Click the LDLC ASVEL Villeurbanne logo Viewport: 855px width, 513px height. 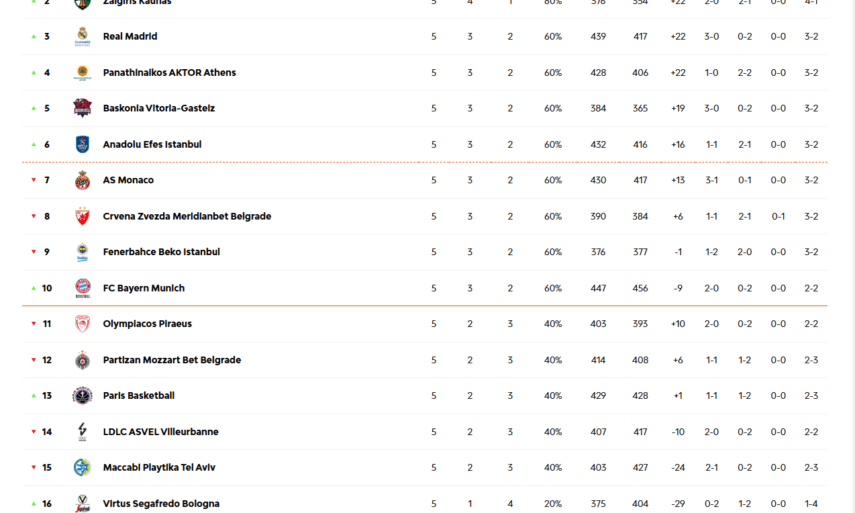click(82, 432)
